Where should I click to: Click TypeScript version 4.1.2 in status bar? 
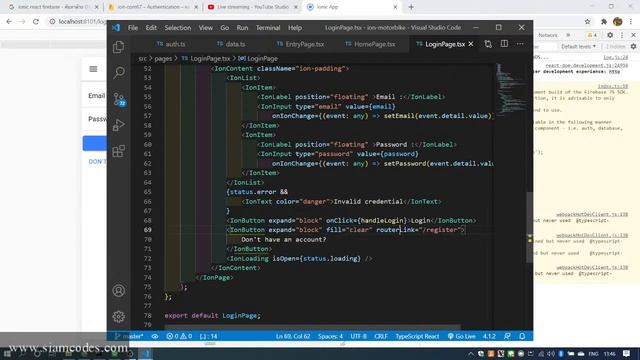pyautogui.click(x=489, y=336)
